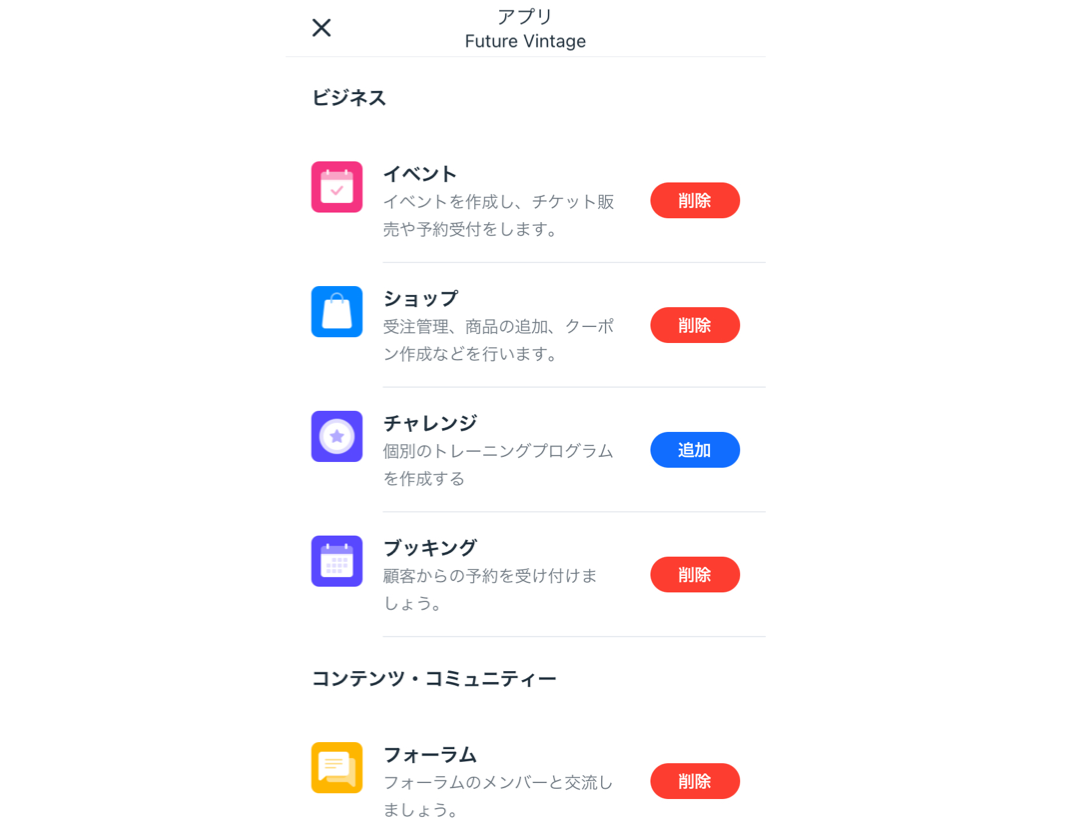This screenshot has width=1068, height=828.
Task: Click the コンテンツ・コミュニティー section header
Action: point(434,677)
